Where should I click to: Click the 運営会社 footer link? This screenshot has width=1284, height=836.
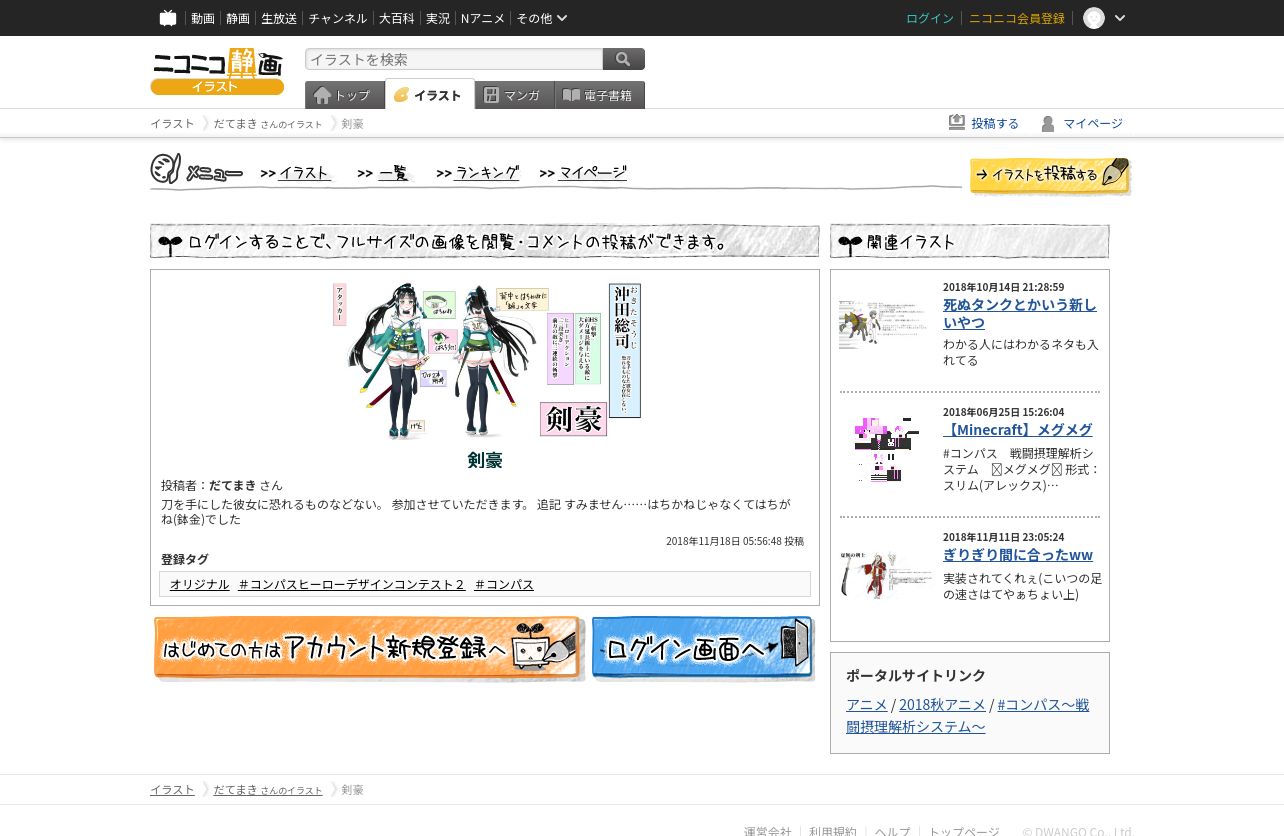click(x=768, y=831)
